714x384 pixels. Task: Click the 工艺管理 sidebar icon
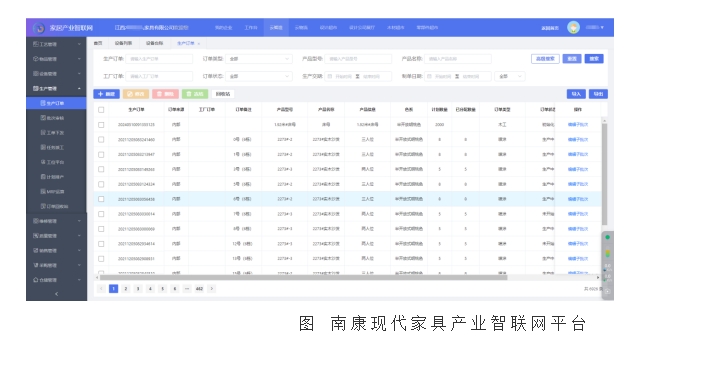36,44
